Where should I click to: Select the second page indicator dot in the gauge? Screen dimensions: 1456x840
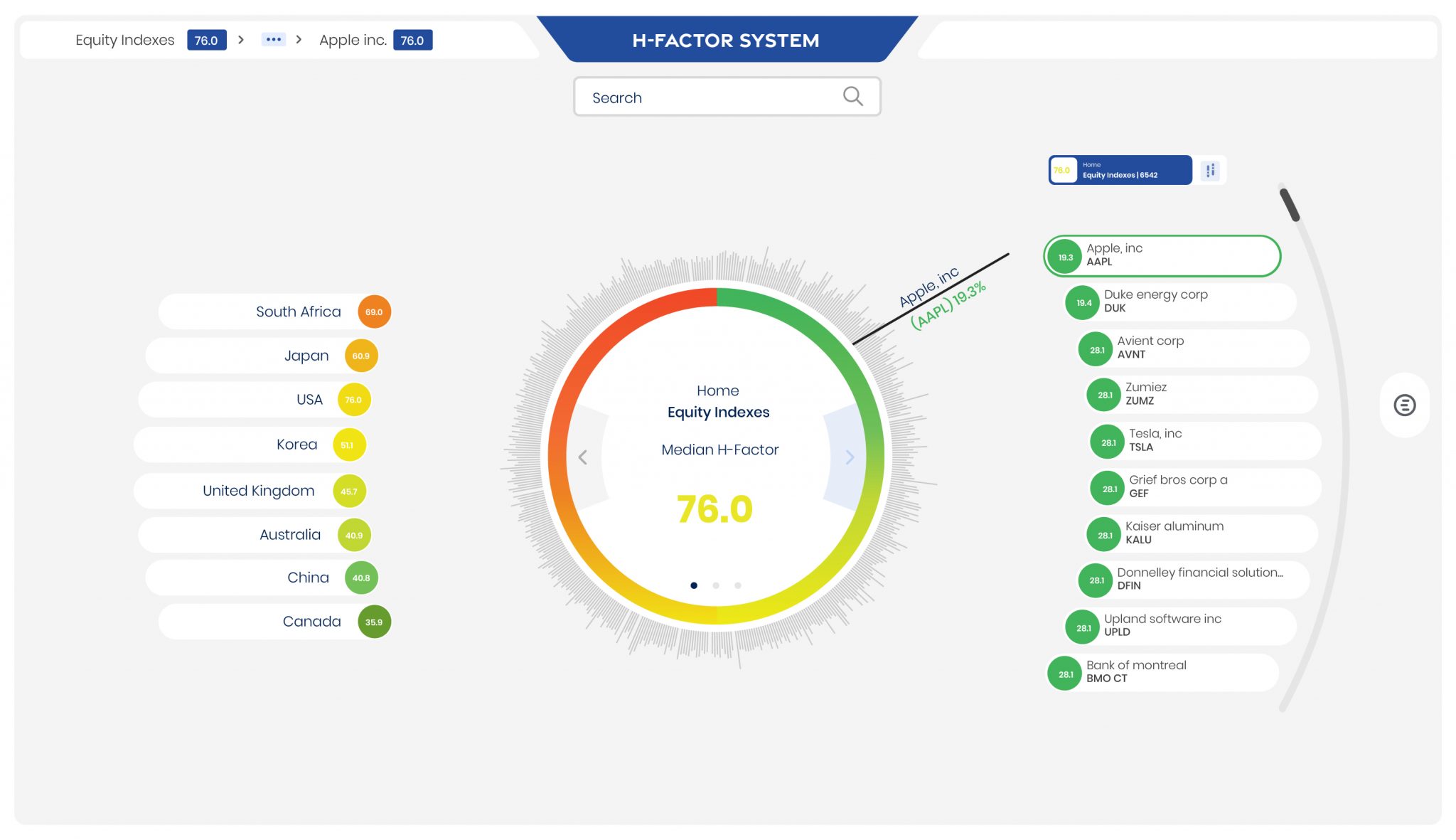pos(716,585)
